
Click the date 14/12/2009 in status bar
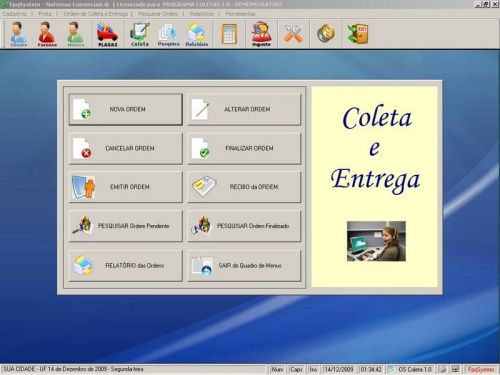[x=339, y=369]
